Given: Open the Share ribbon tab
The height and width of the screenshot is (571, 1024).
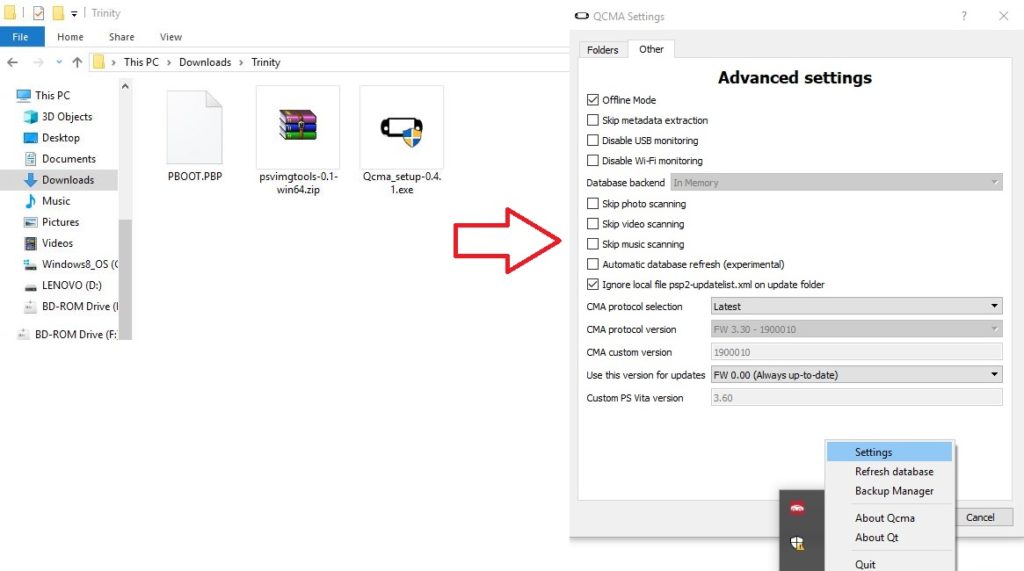Looking at the screenshot, I should [x=121, y=37].
